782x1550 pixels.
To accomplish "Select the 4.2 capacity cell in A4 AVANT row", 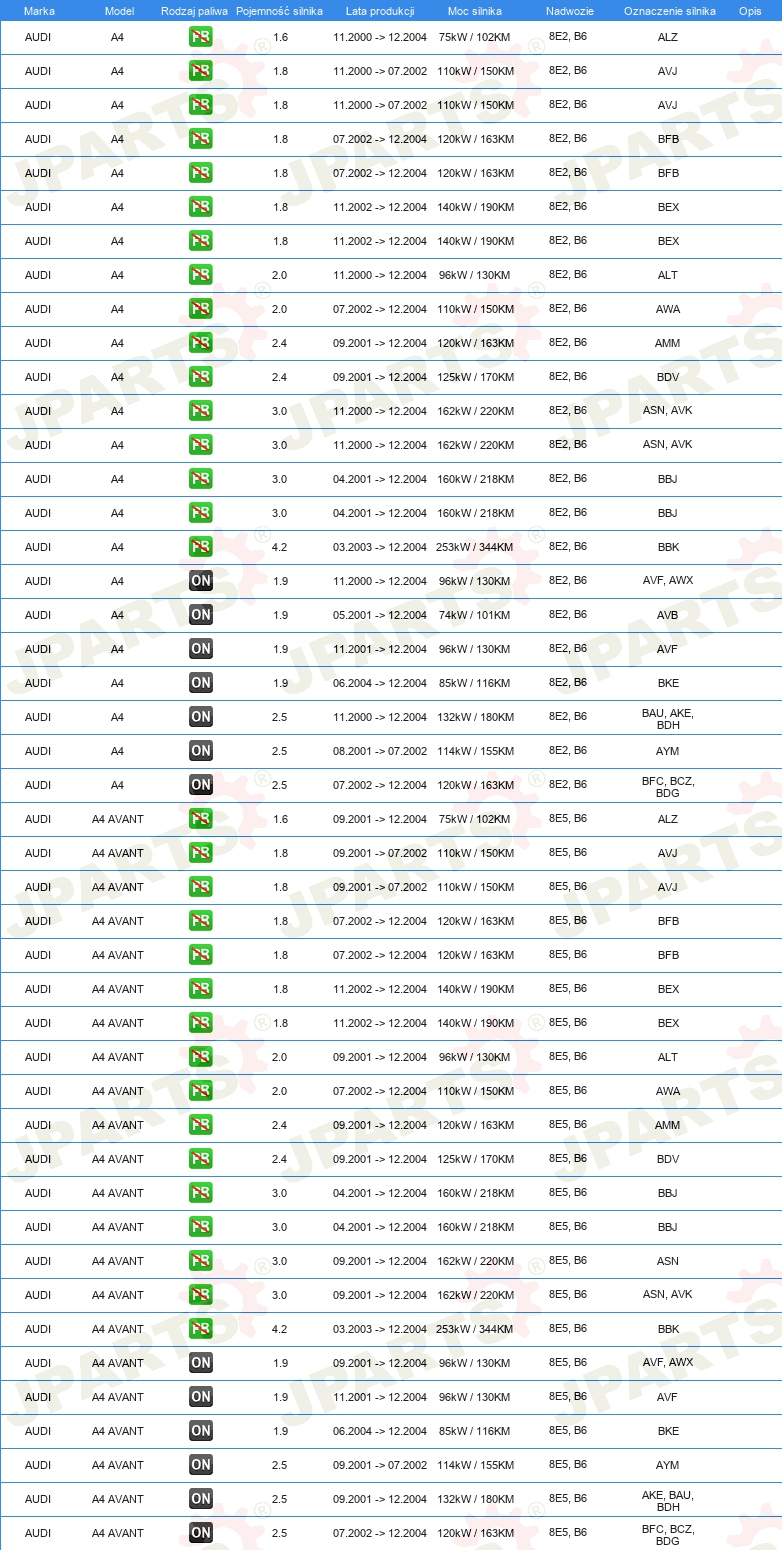I will coord(280,1330).
